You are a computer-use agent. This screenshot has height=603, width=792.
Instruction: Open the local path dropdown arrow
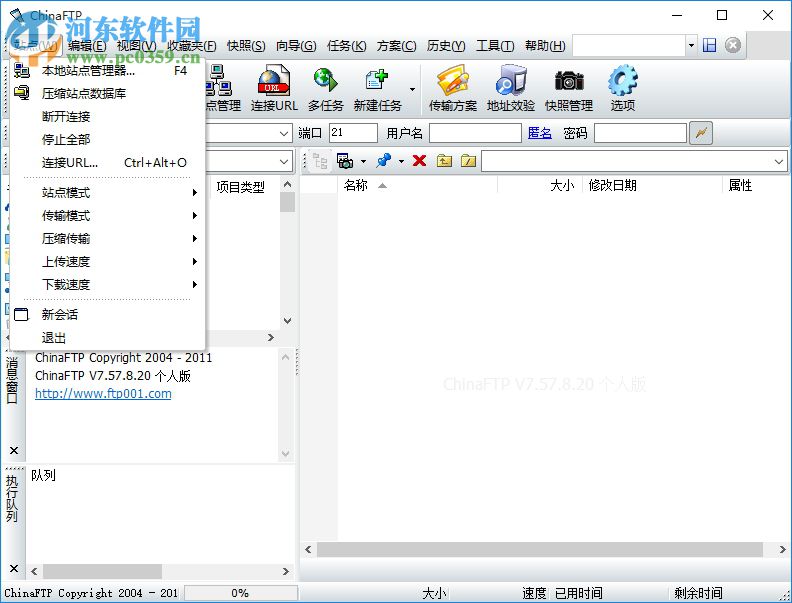pos(284,162)
